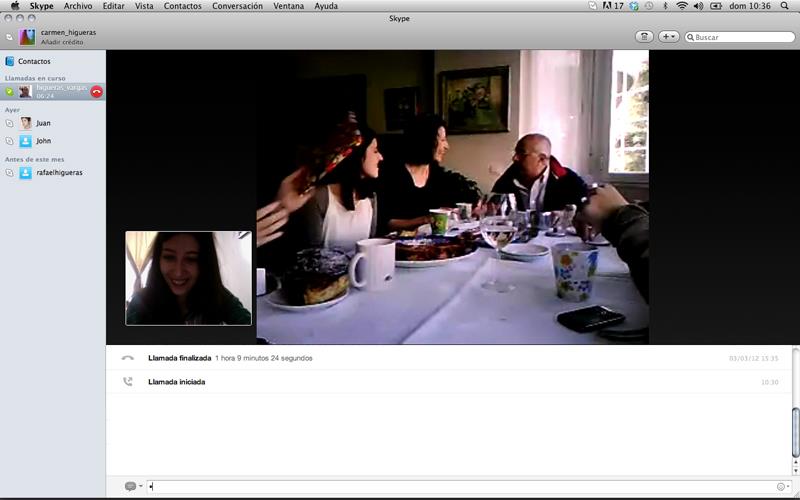This screenshot has height=500, width=800.
Task: Open the Conversación menu
Action: [x=237, y=6]
